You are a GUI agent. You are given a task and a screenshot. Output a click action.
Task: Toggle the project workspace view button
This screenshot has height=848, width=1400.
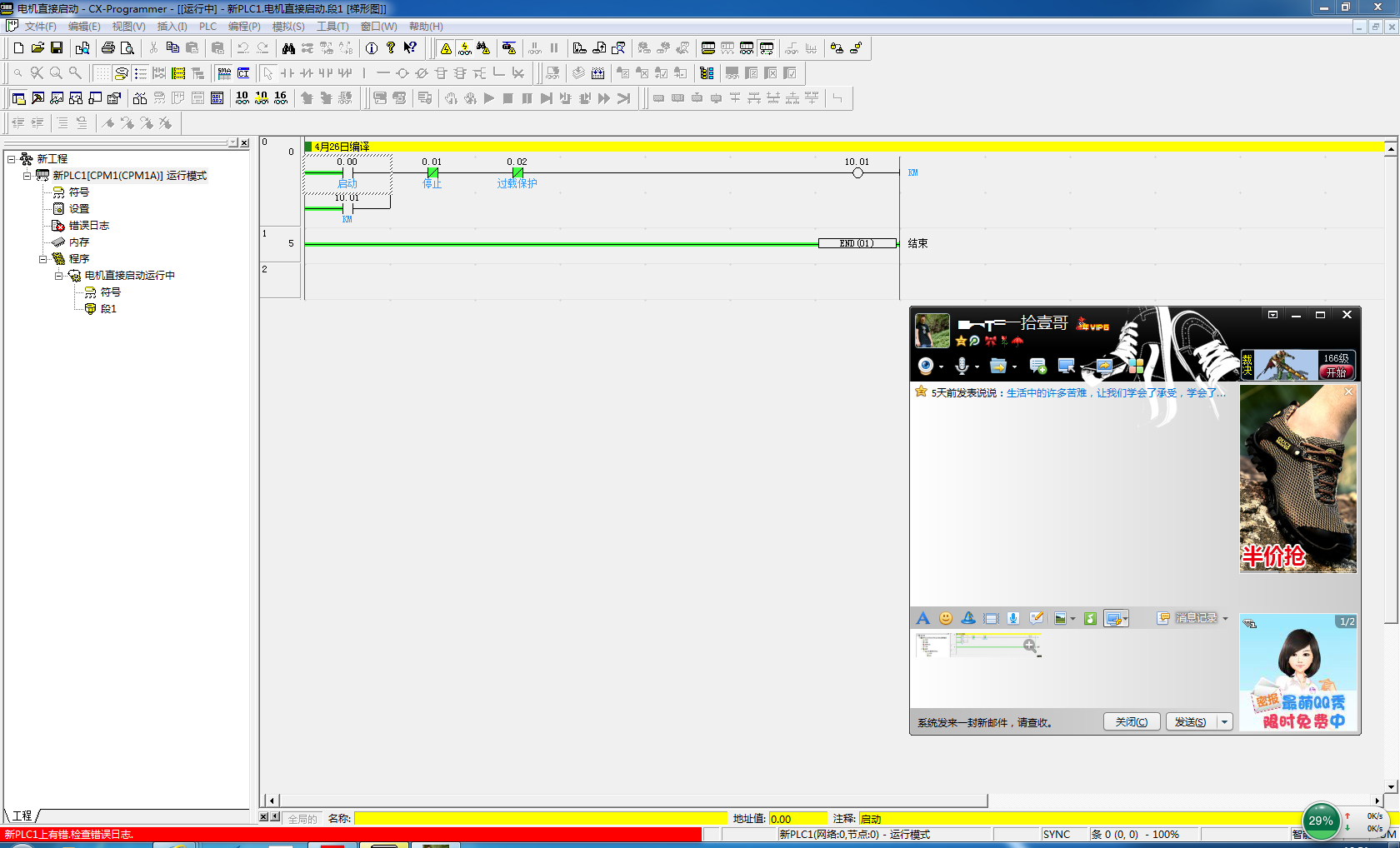(18, 98)
